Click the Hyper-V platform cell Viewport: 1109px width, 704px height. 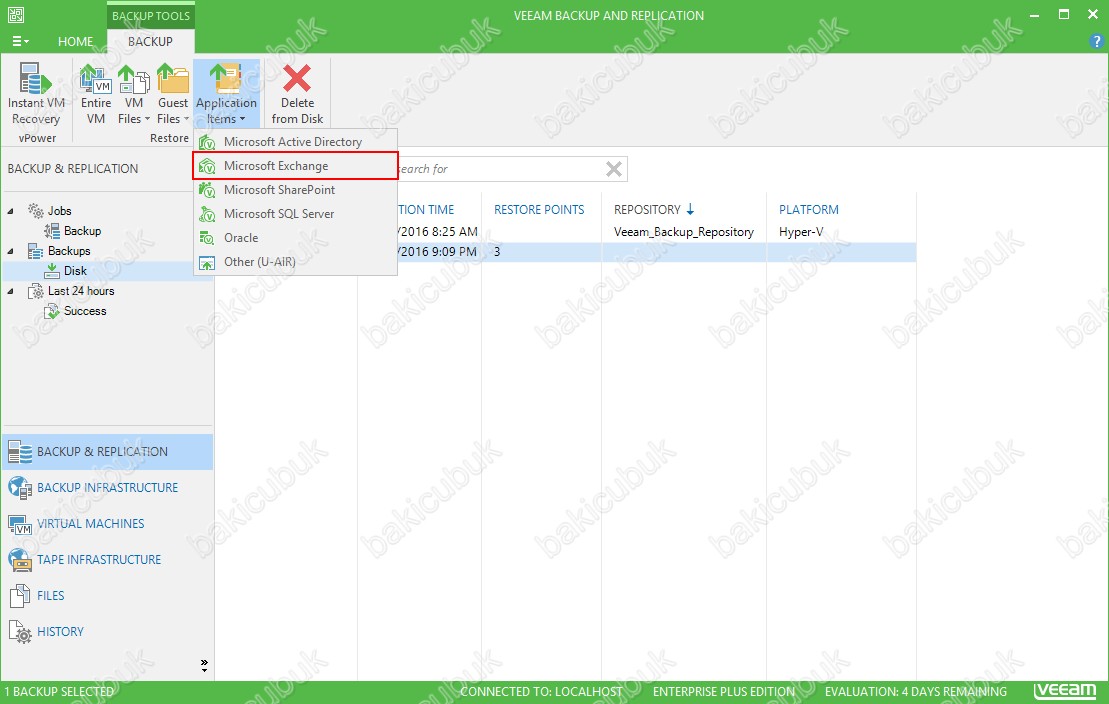pos(801,232)
